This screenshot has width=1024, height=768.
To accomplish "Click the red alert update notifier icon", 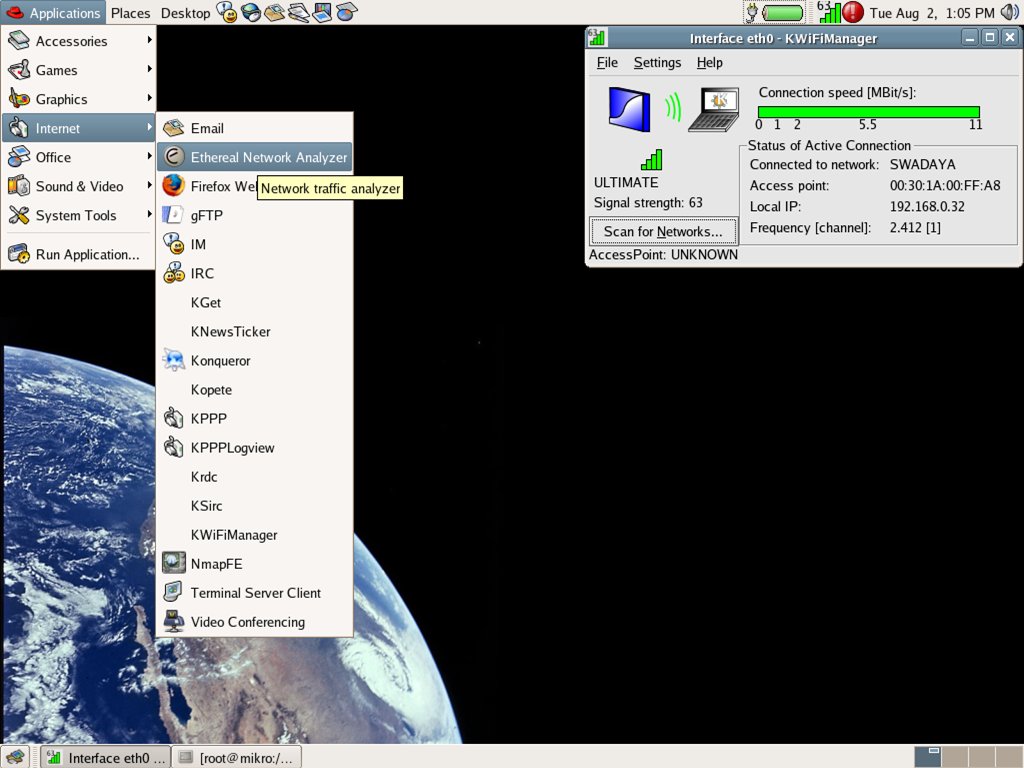I will (x=853, y=13).
